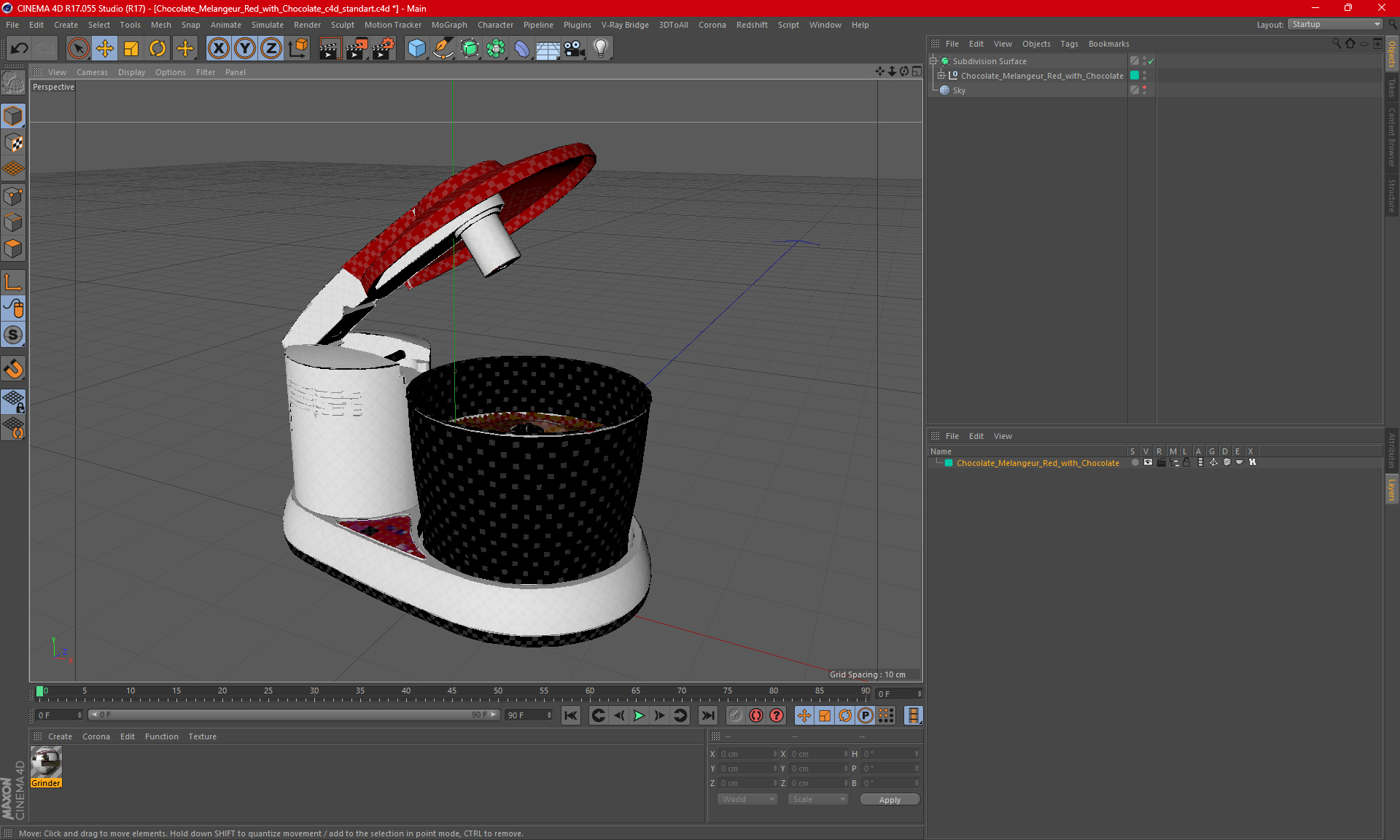Image resolution: width=1400 pixels, height=840 pixels.
Task: Toggle Scale key recording icon
Action: (825, 715)
